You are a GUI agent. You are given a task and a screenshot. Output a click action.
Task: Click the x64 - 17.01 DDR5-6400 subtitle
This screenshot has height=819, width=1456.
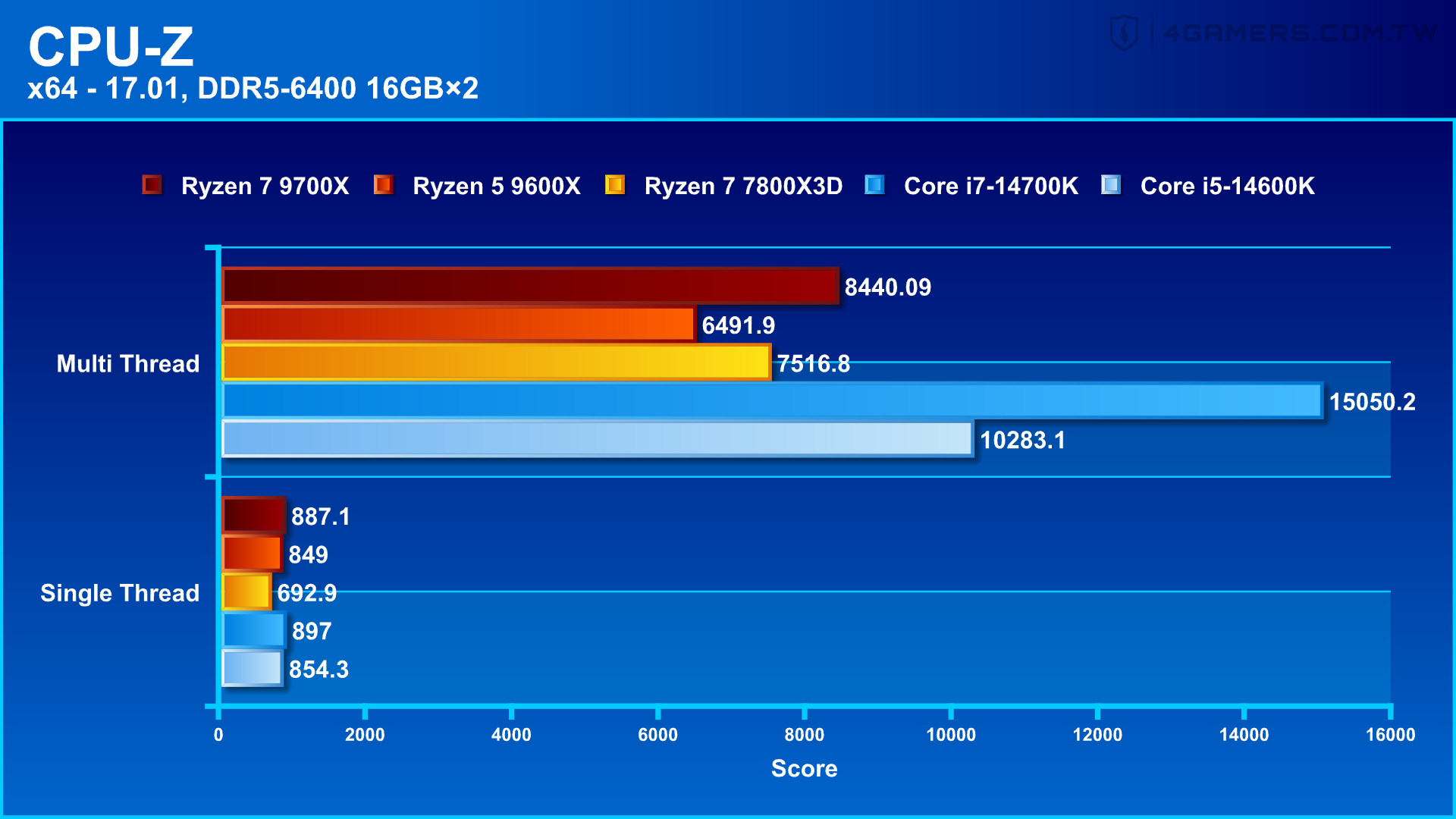pos(253,89)
